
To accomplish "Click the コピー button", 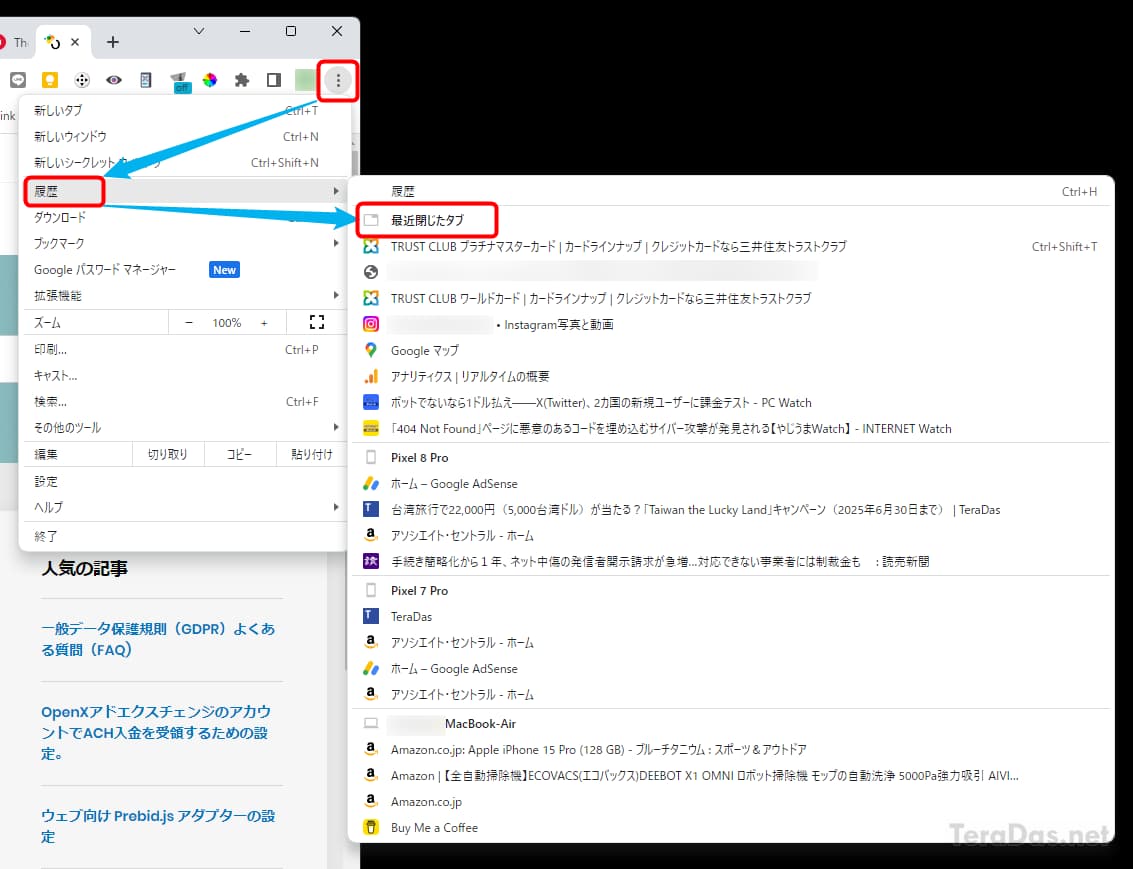I will [240, 454].
